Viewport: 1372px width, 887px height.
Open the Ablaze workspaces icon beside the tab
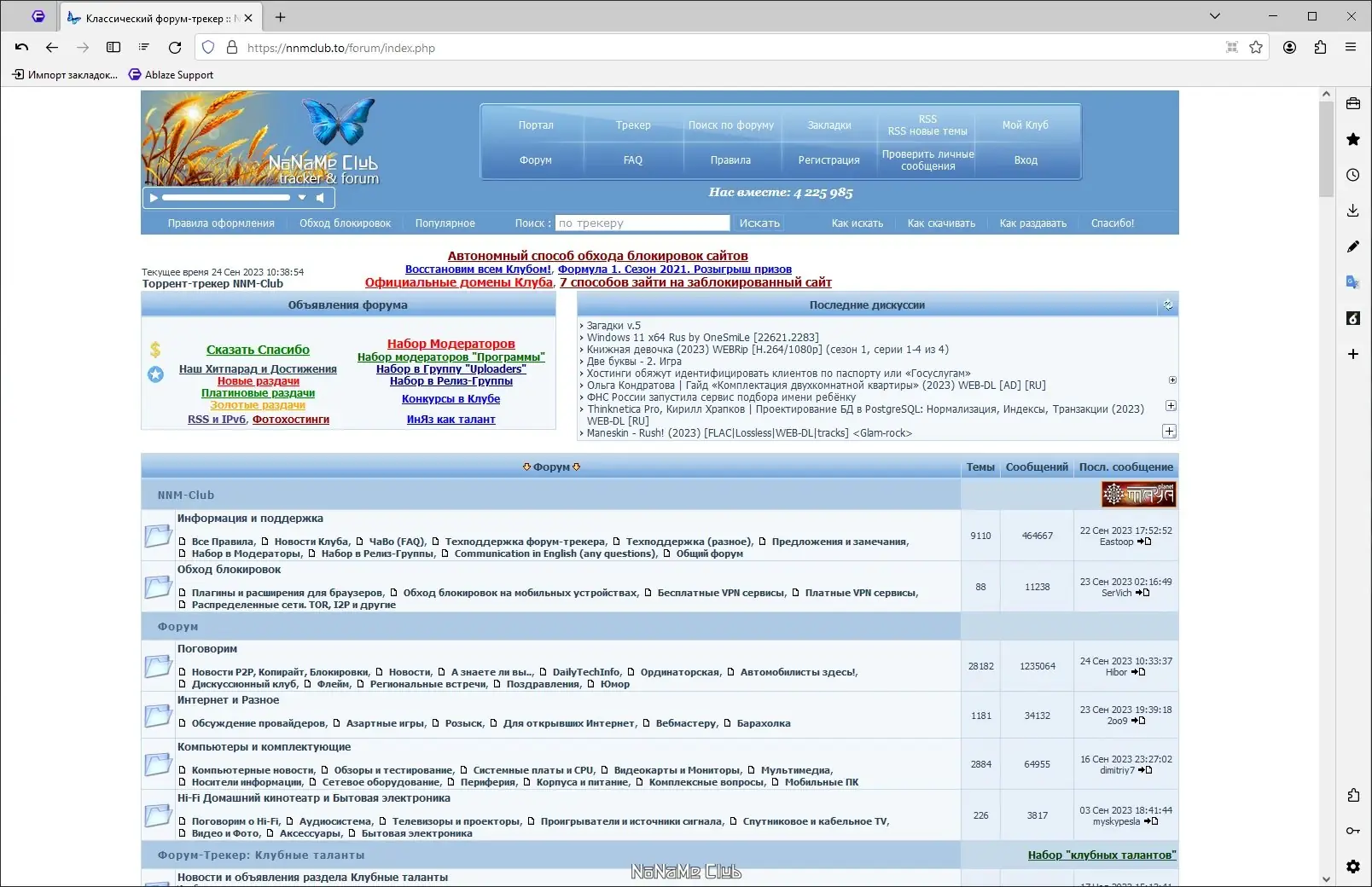(x=38, y=16)
